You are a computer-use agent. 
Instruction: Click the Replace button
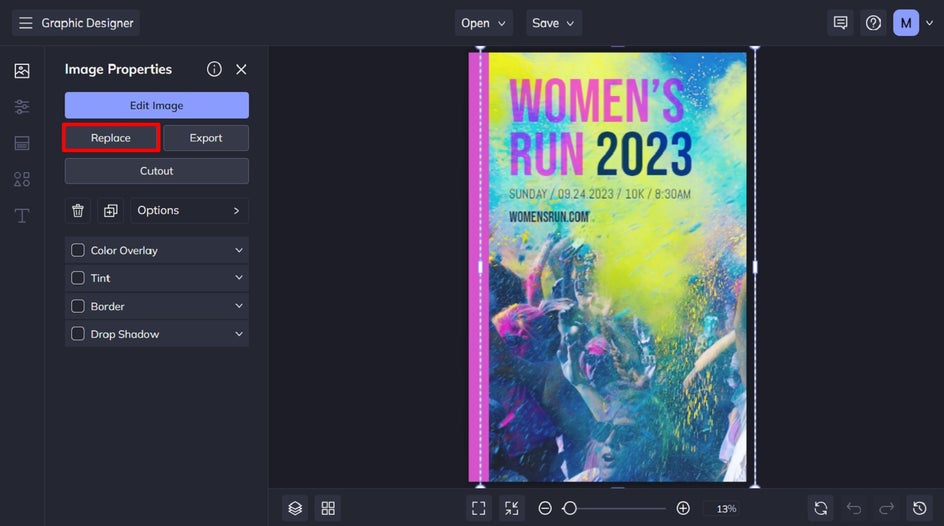click(111, 138)
